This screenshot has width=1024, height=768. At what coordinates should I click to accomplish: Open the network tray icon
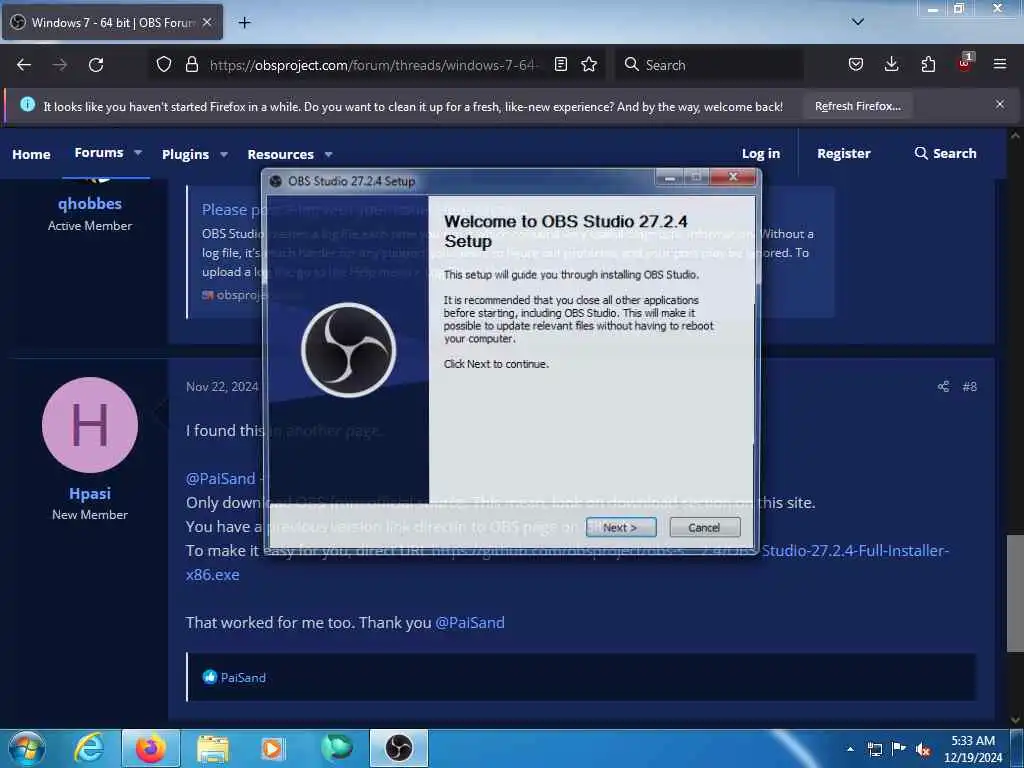coord(874,749)
